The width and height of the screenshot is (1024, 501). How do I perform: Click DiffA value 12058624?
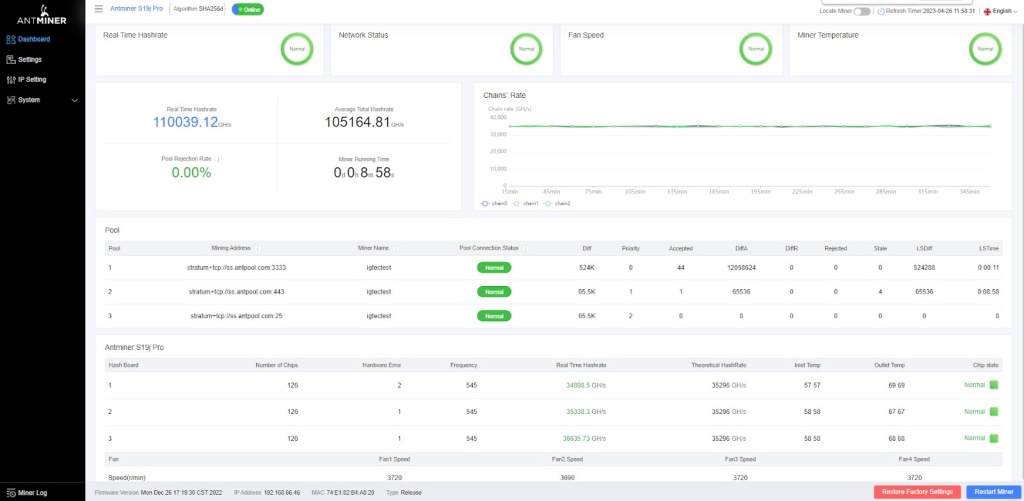(x=741, y=268)
